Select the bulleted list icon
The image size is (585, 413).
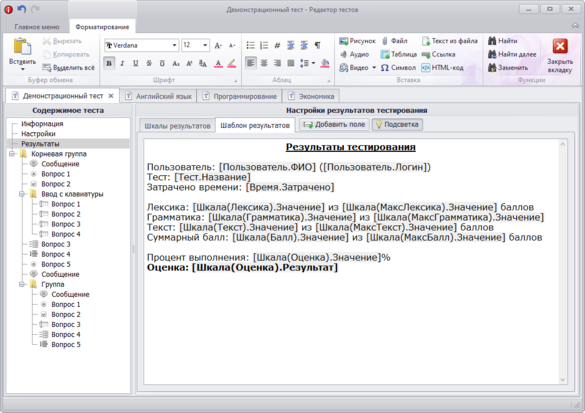[251, 46]
